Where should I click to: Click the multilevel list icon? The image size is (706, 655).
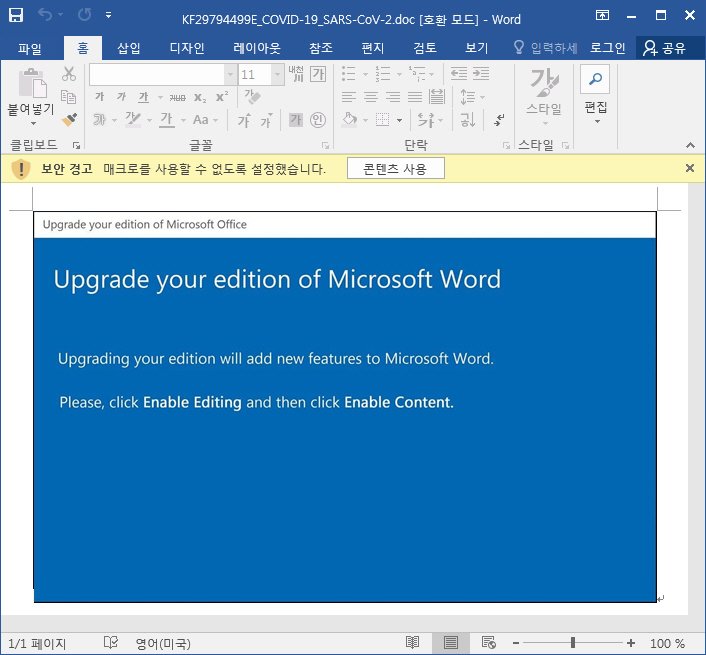417,74
